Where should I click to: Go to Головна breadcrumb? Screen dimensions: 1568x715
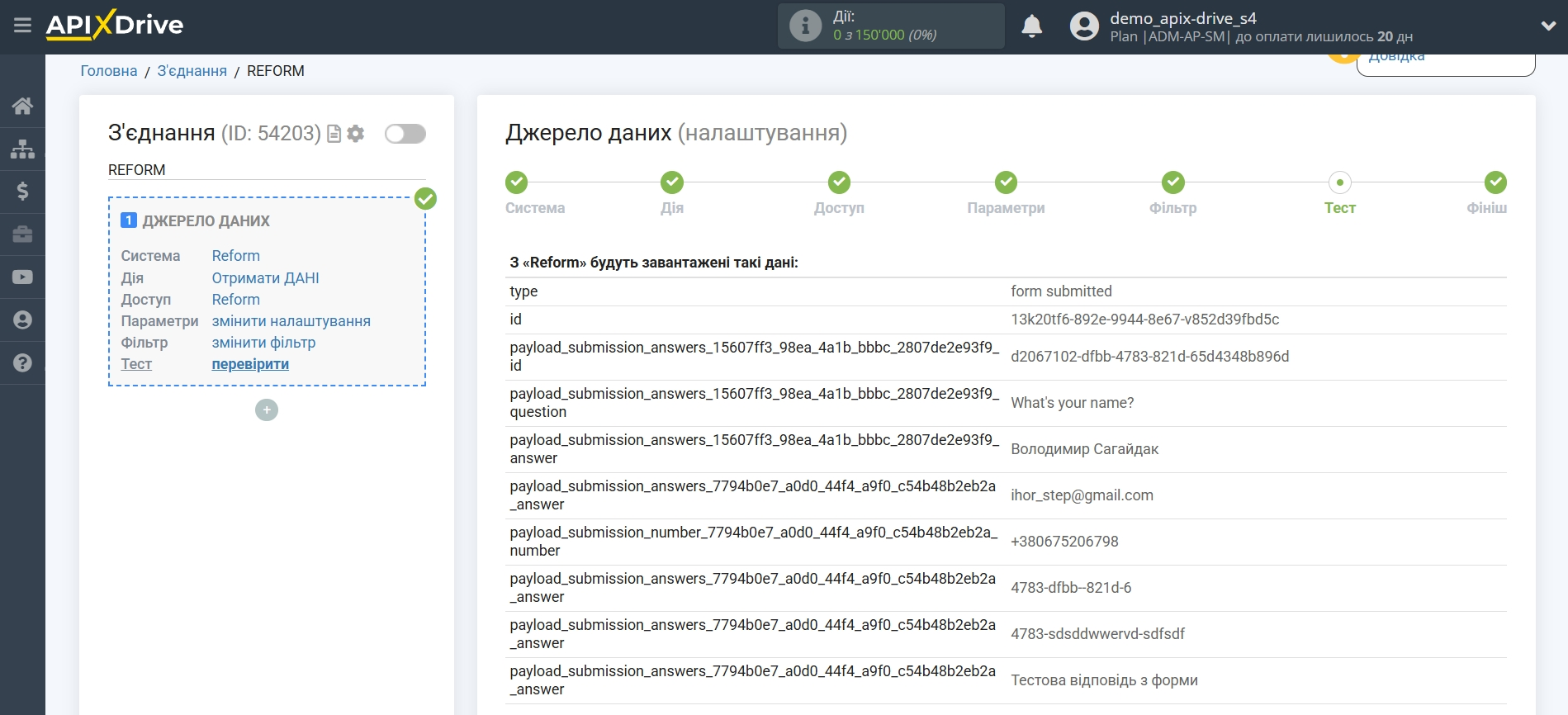tap(109, 71)
